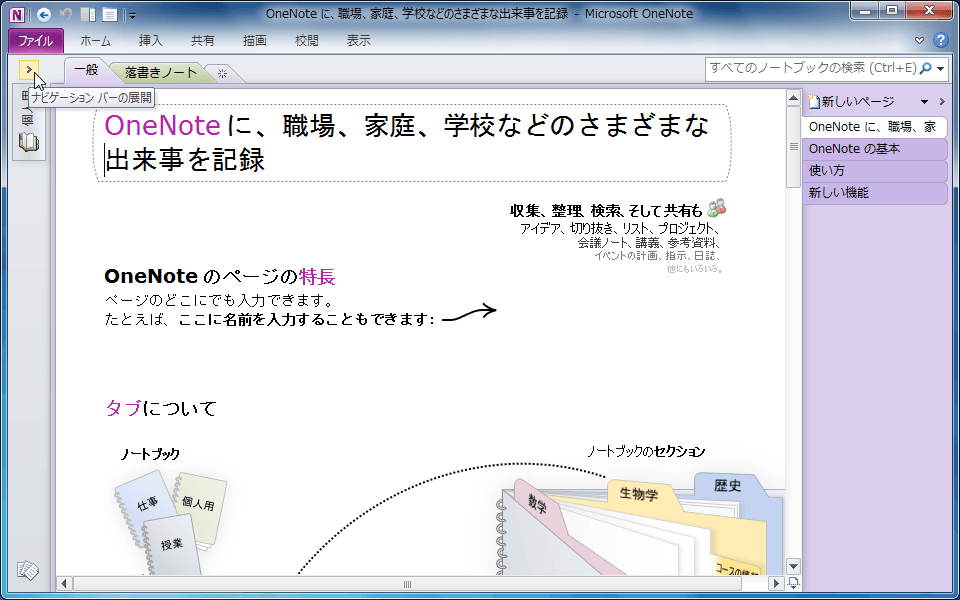Click the 授業 notebook illustration
This screenshot has width=960, height=600.
(x=171, y=544)
